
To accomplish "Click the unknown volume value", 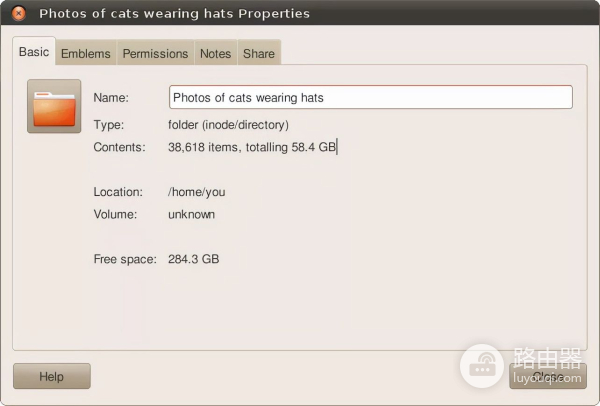I will (x=191, y=214).
